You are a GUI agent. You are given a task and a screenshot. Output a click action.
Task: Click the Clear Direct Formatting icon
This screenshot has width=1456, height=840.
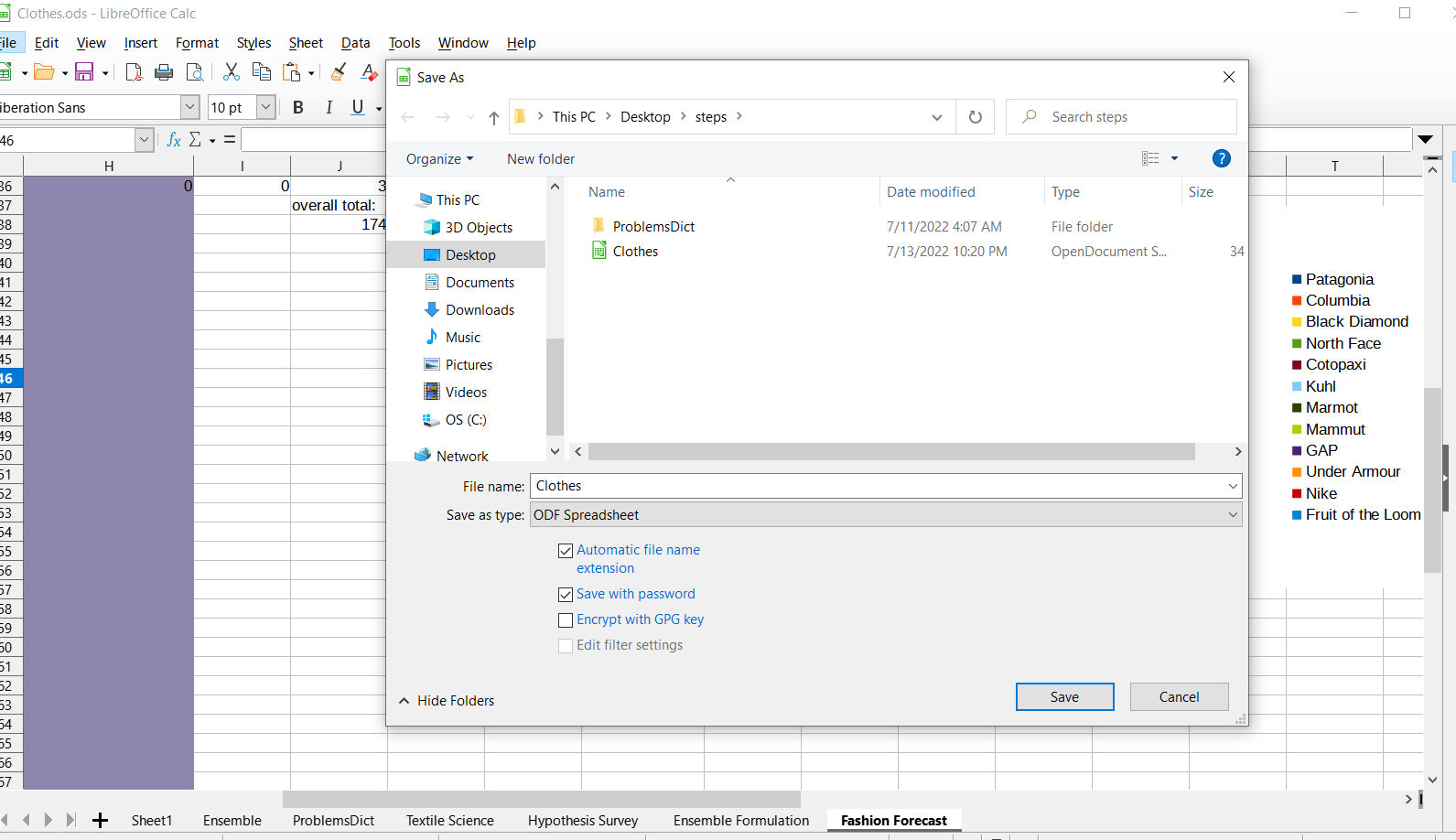pyautogui.click(x=369, y=72)
